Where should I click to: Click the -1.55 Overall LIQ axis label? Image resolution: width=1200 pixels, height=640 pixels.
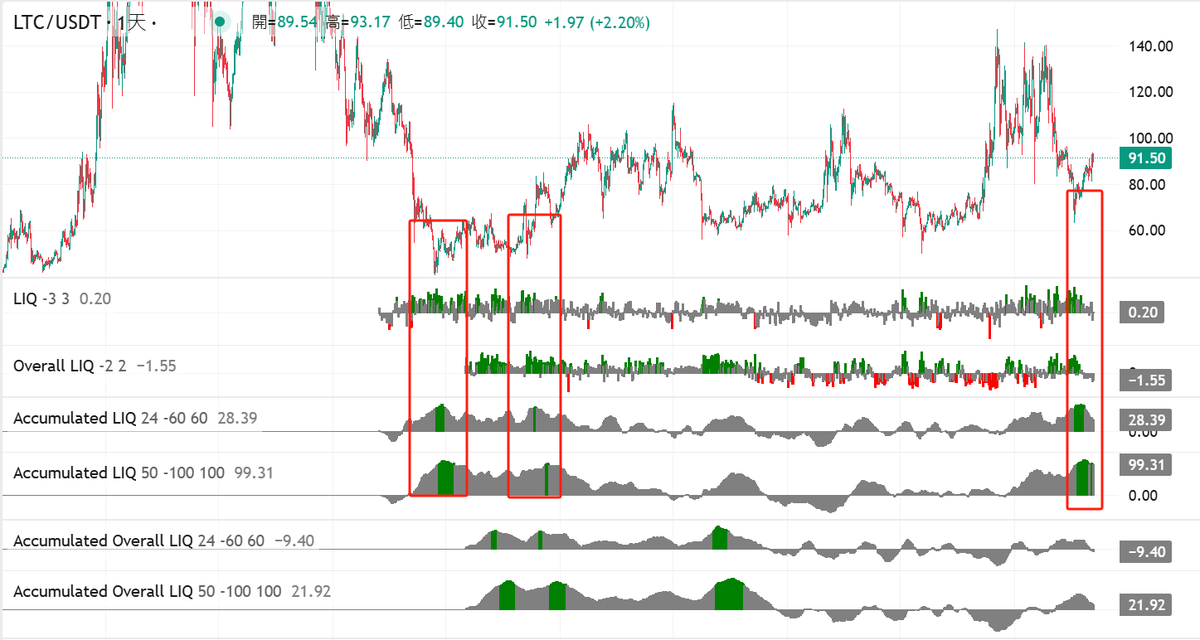click(1148, 381)
